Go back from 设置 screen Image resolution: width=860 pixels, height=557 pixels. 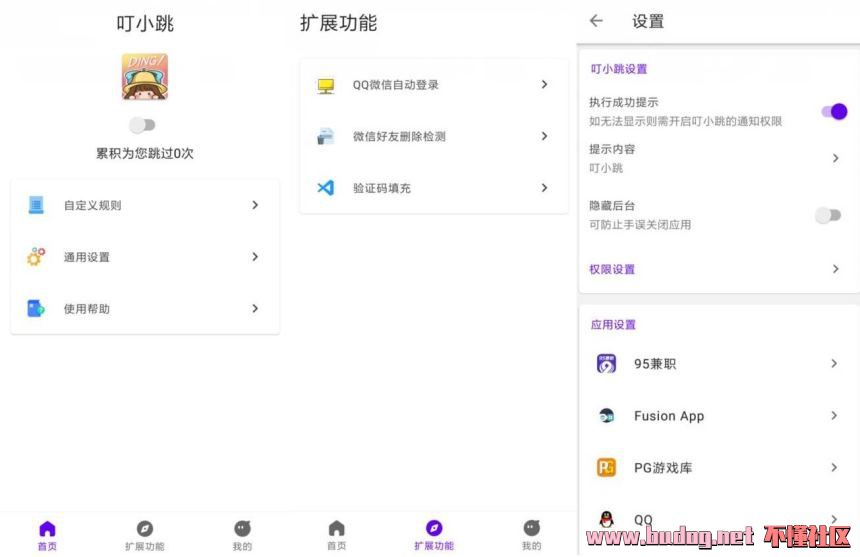(596, 21)
